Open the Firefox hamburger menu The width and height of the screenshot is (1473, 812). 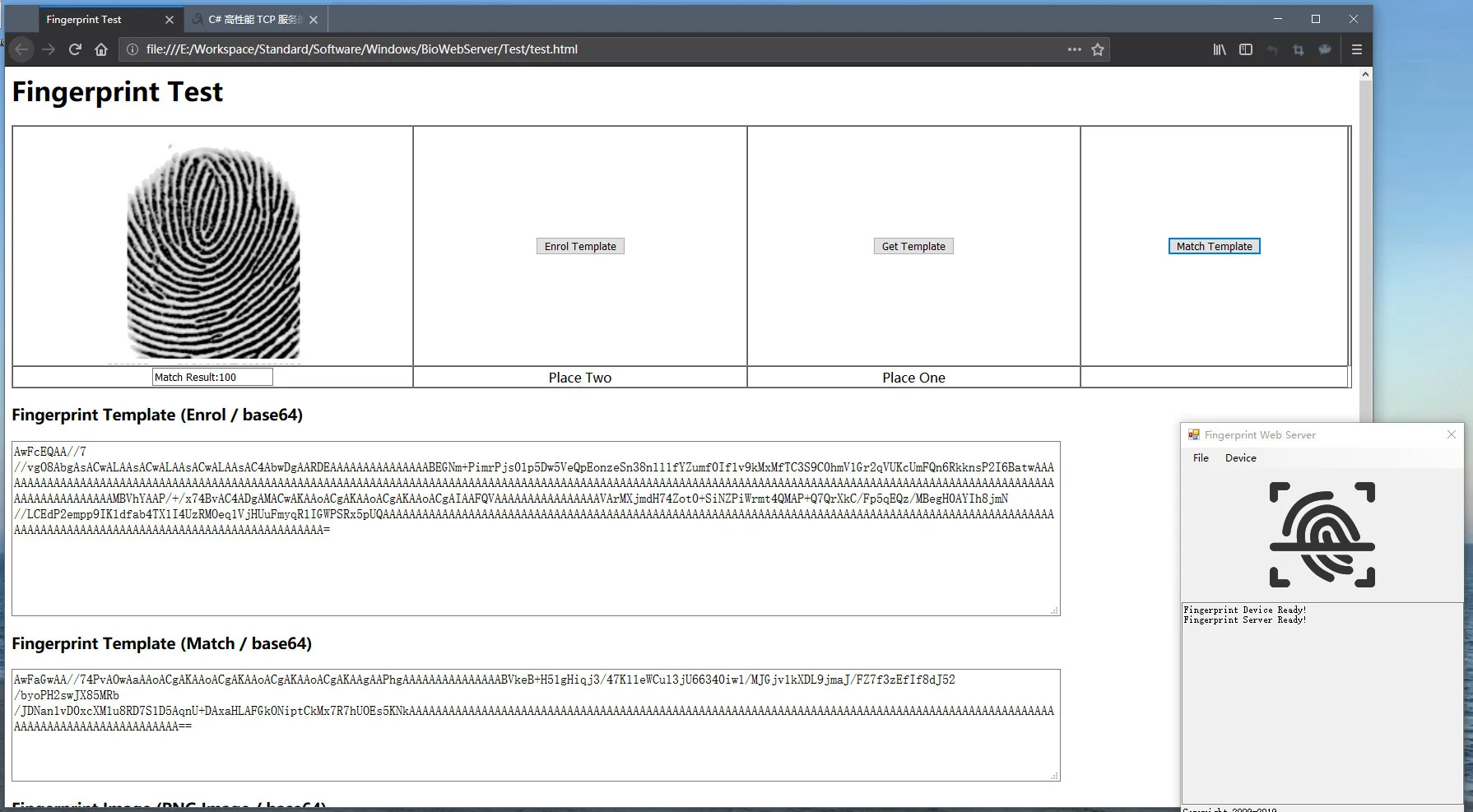(1356, 49)
